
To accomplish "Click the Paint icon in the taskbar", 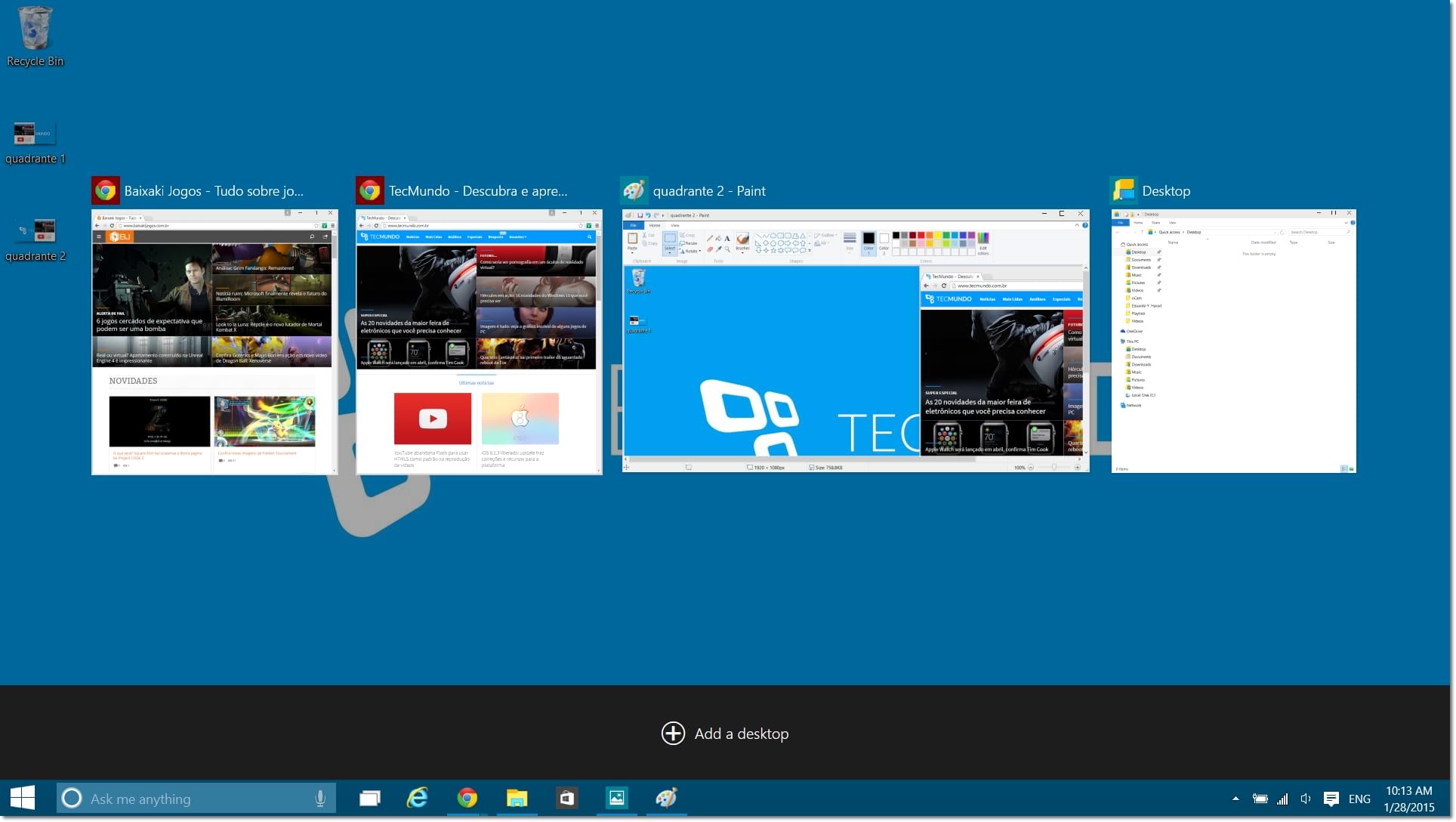I will [x=666, y=799].
